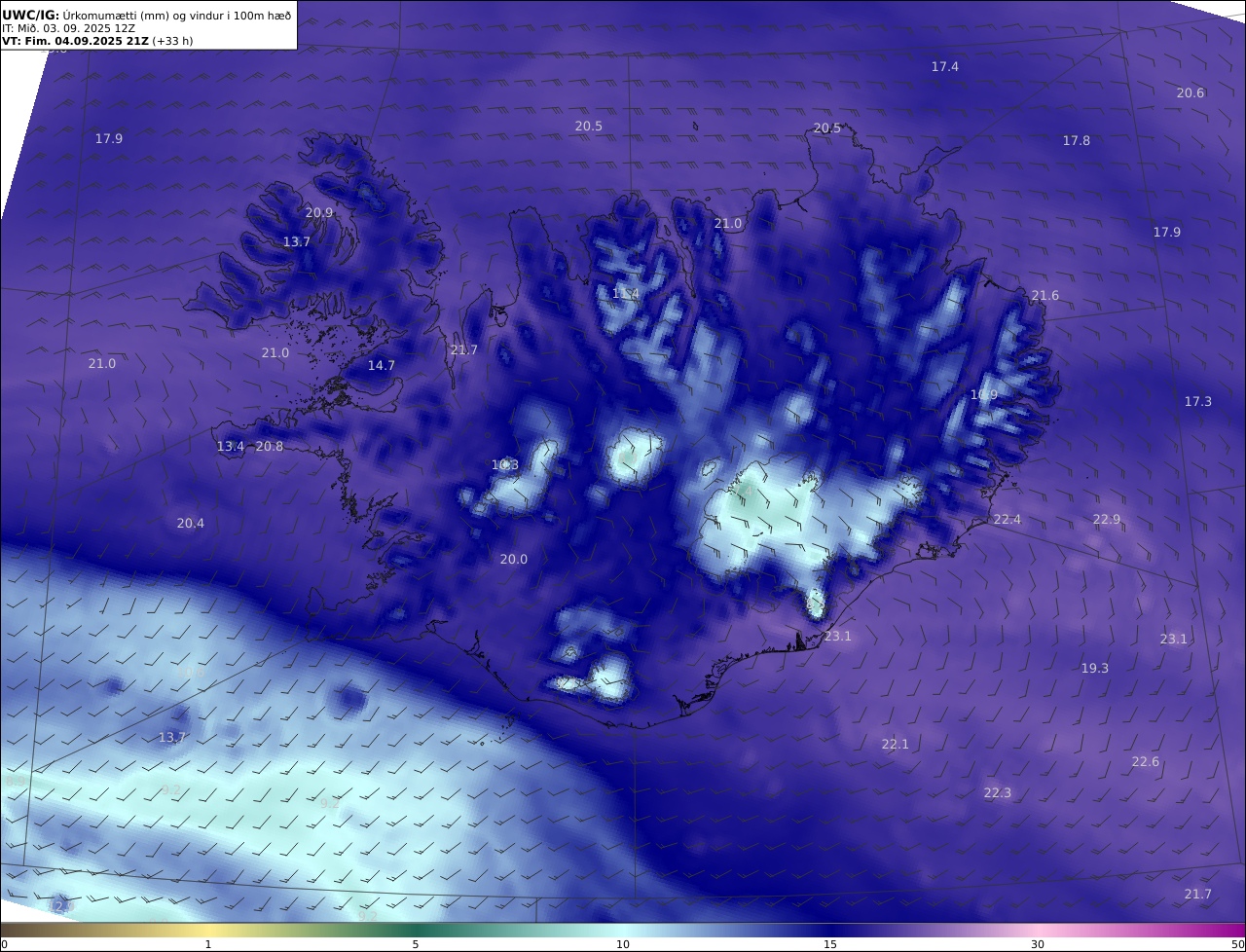Viewport: 1246px width, 952px height.
Task: Click the 14.7 value label
Action: click(381, 366)
